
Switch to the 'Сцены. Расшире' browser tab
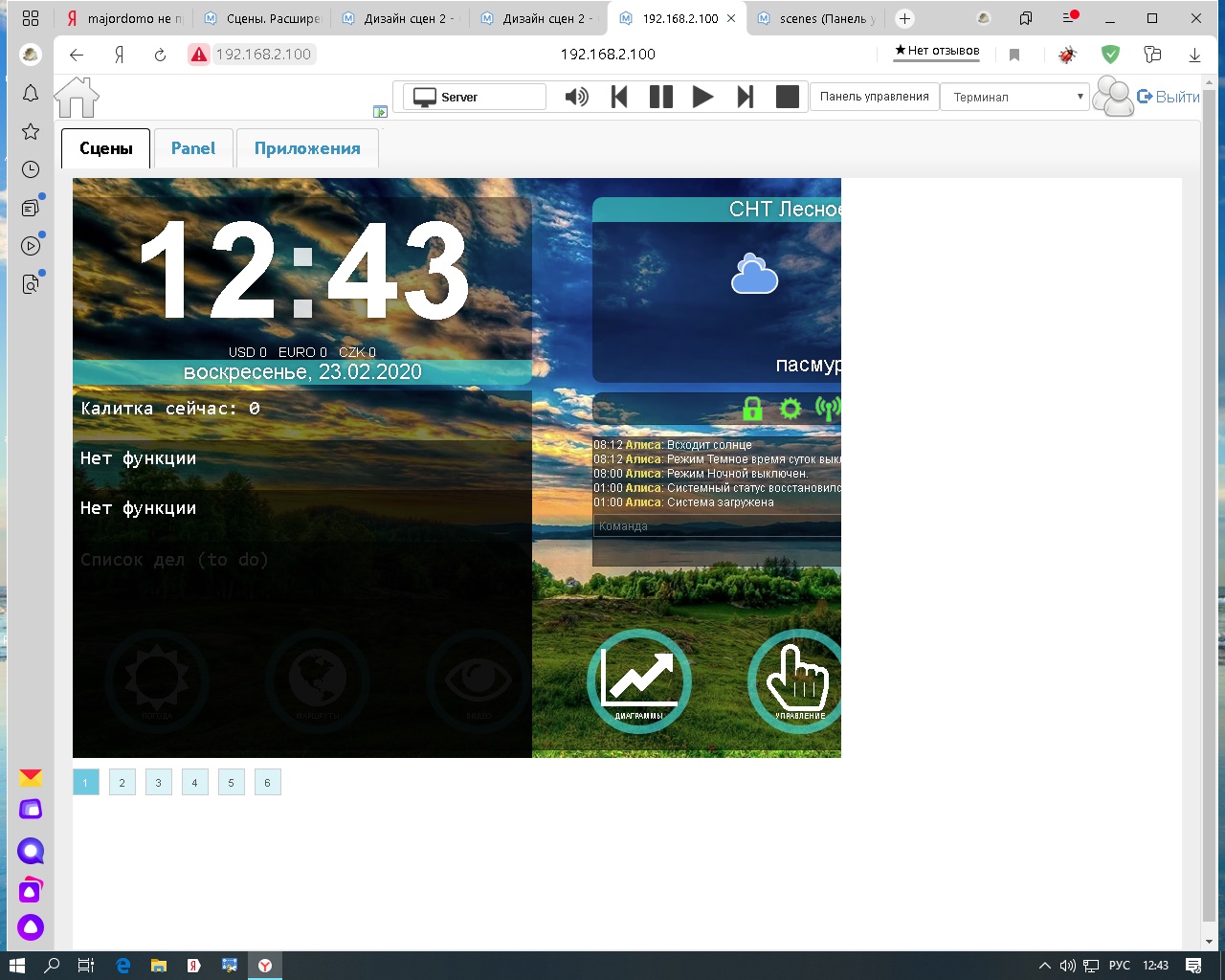[x=263, y=18]
